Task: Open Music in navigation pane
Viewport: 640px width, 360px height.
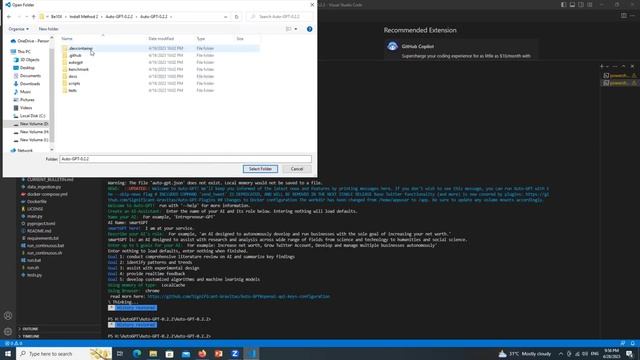Action: (x=25, y=92)
